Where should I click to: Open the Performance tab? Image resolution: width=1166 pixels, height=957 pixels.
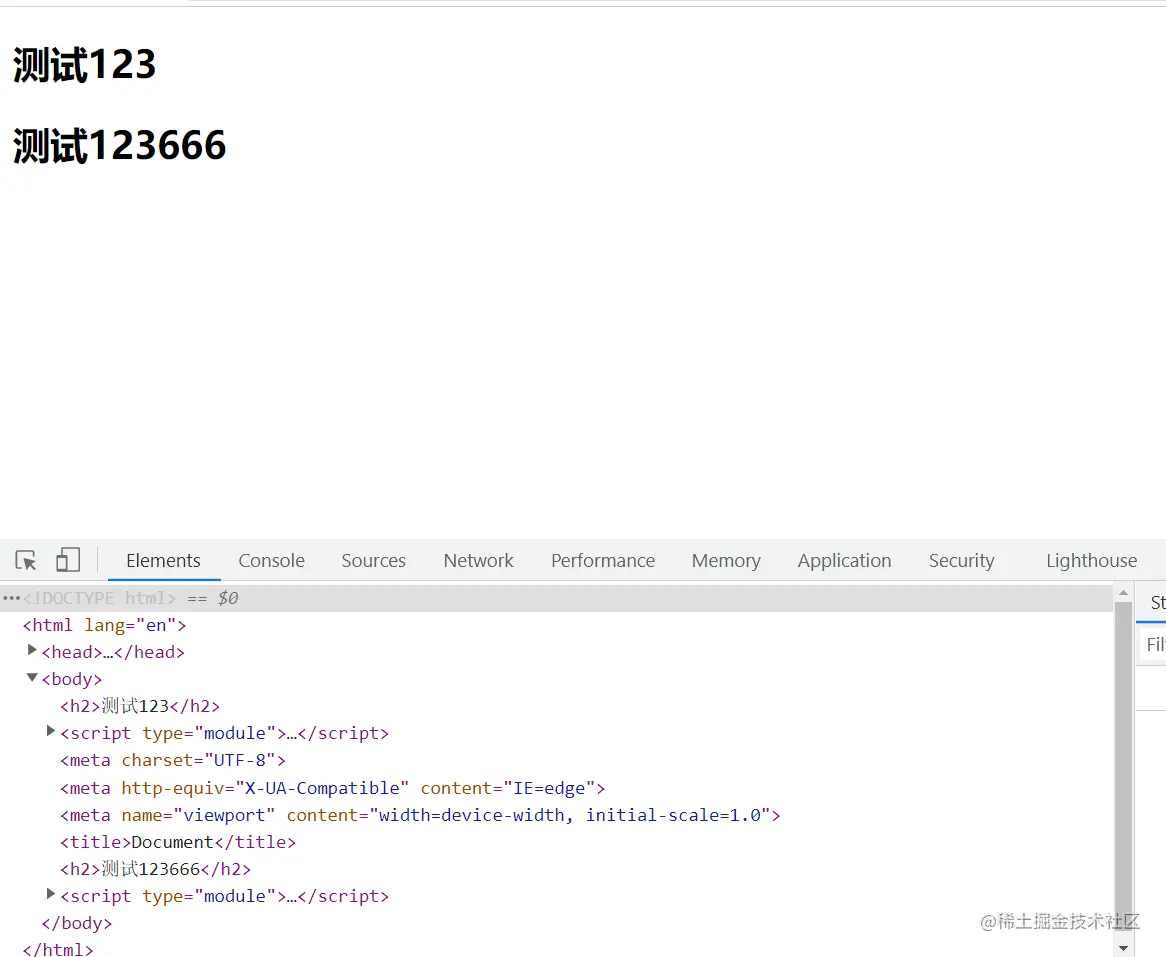tap(603, 561)
